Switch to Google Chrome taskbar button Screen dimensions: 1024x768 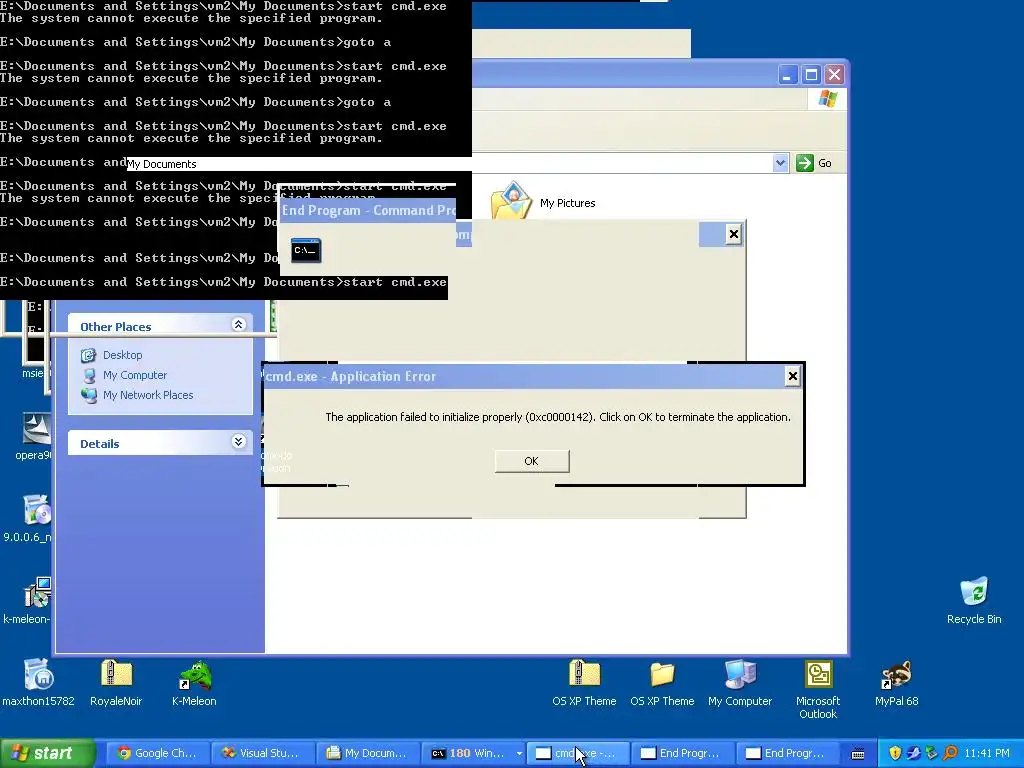point(157,753)
